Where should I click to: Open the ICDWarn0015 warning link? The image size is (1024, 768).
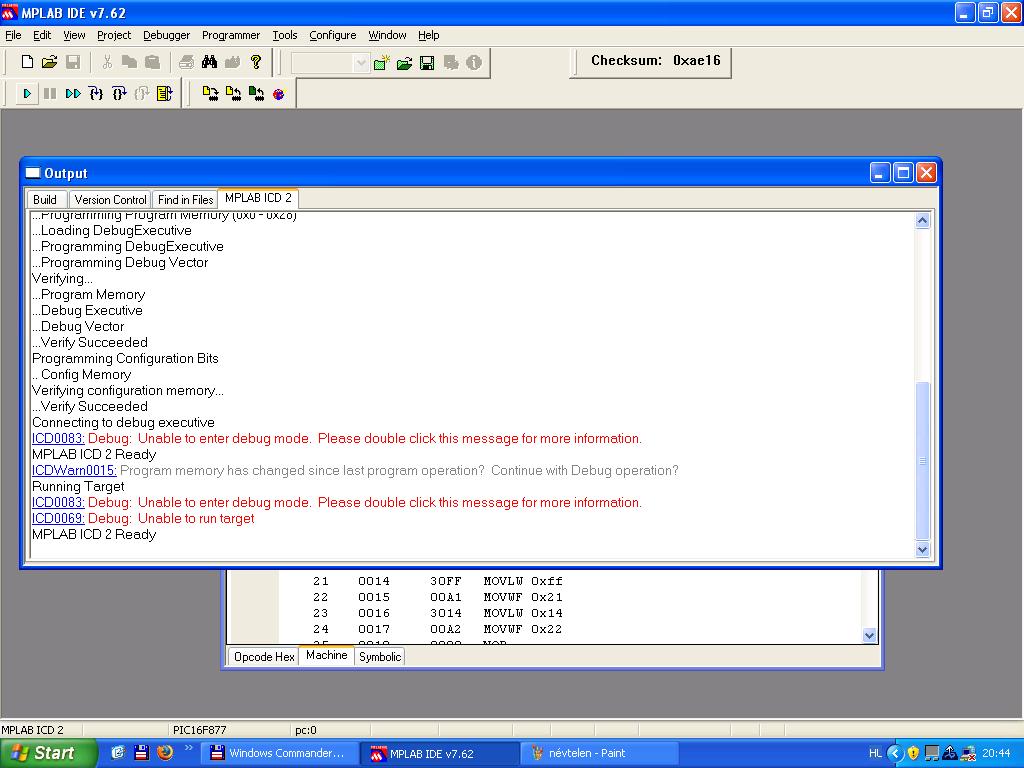tap(74, 471)
